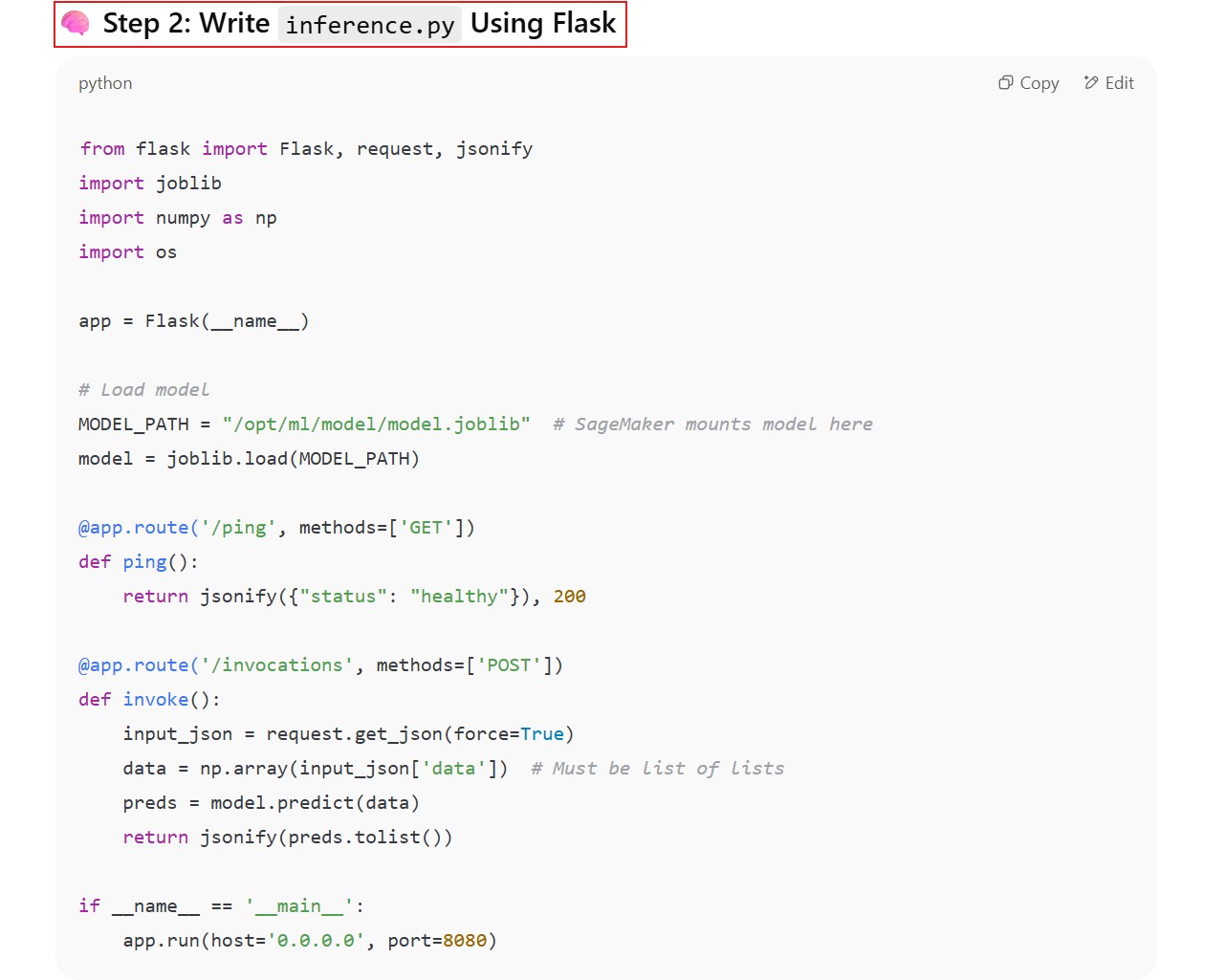Click the "def invoke():" function definition

149,700
